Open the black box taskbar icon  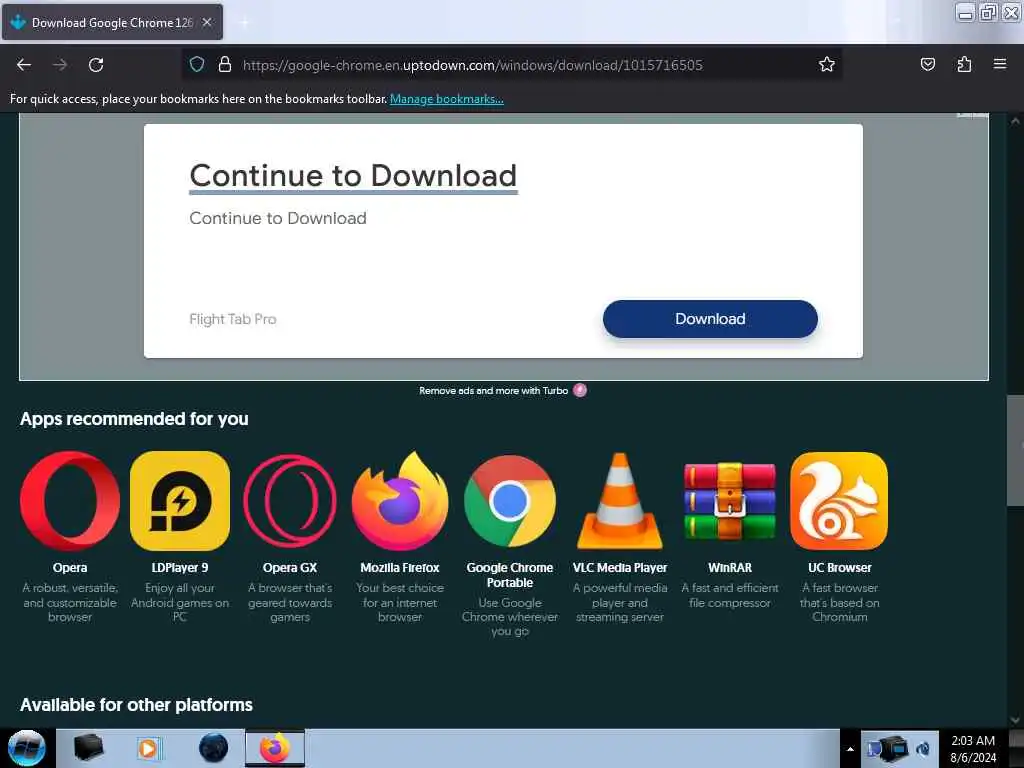pyautogui.click(x=88, y=748)
